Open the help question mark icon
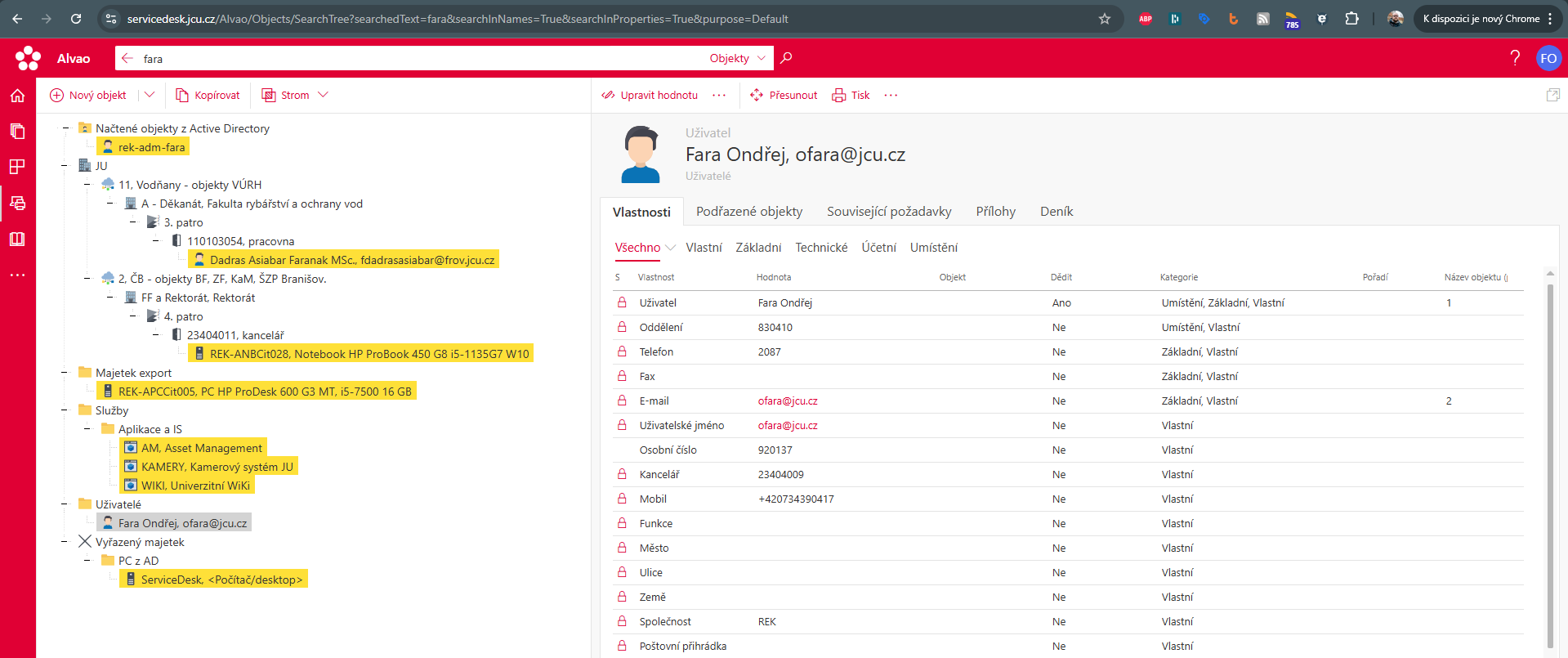The height and width of the screenshot is (658, 1568). (1515, 58)
